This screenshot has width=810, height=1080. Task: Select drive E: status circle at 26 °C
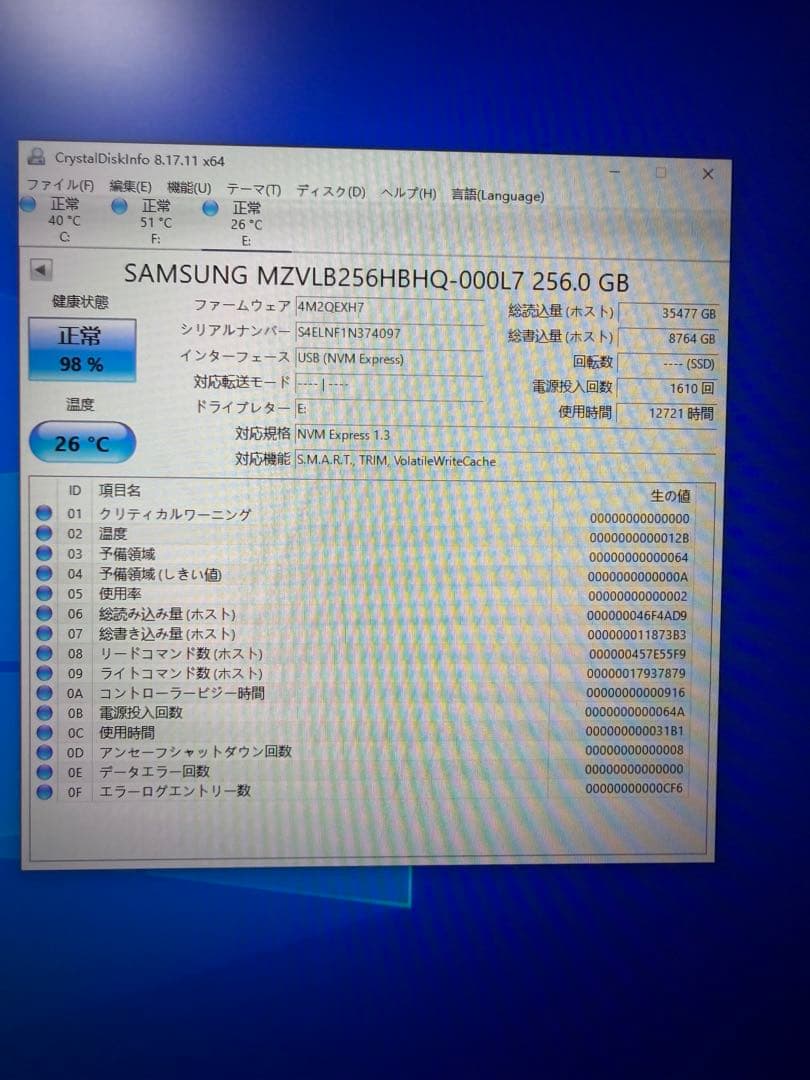coord(210,208)
